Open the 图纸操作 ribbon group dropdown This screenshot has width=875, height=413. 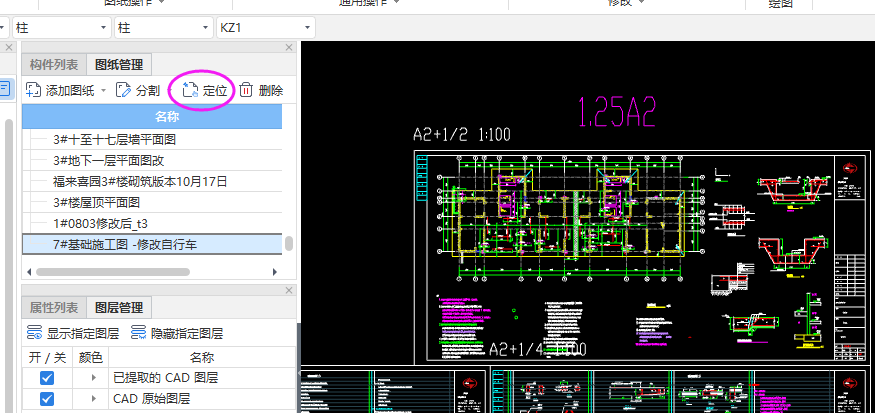click(161, 2)
